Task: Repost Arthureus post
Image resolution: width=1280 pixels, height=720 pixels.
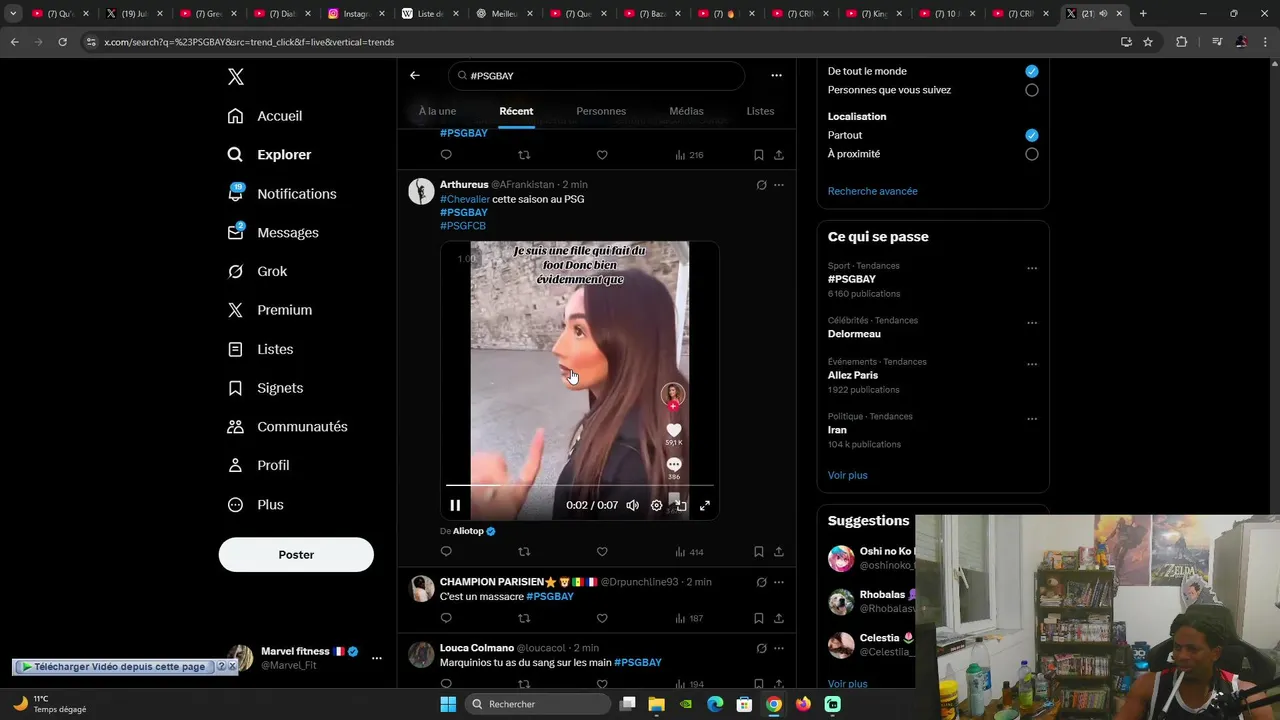Action: pyautogui.click(x=524, y=552)
